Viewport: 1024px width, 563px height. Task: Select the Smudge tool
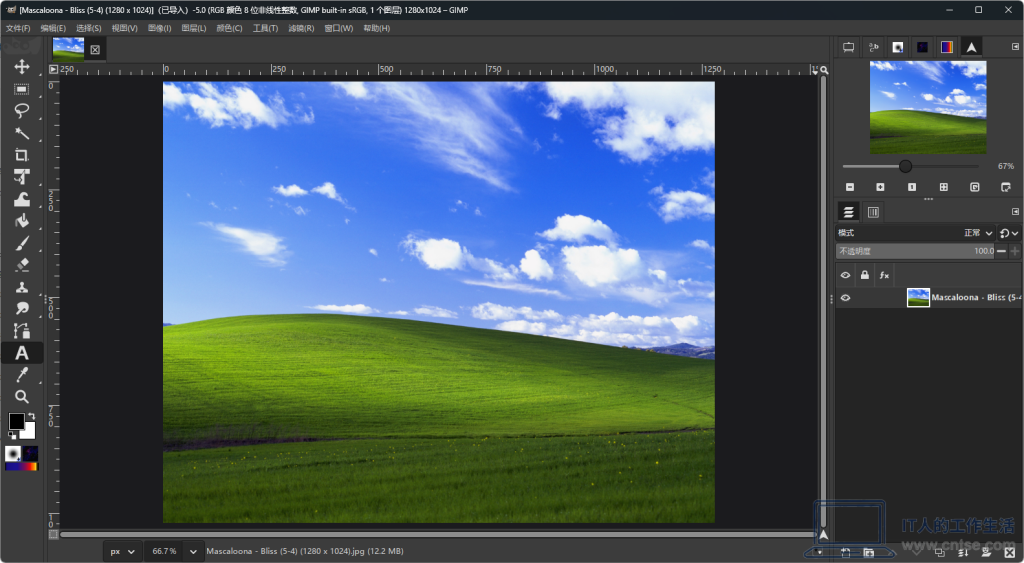click(x=22, y=308)
